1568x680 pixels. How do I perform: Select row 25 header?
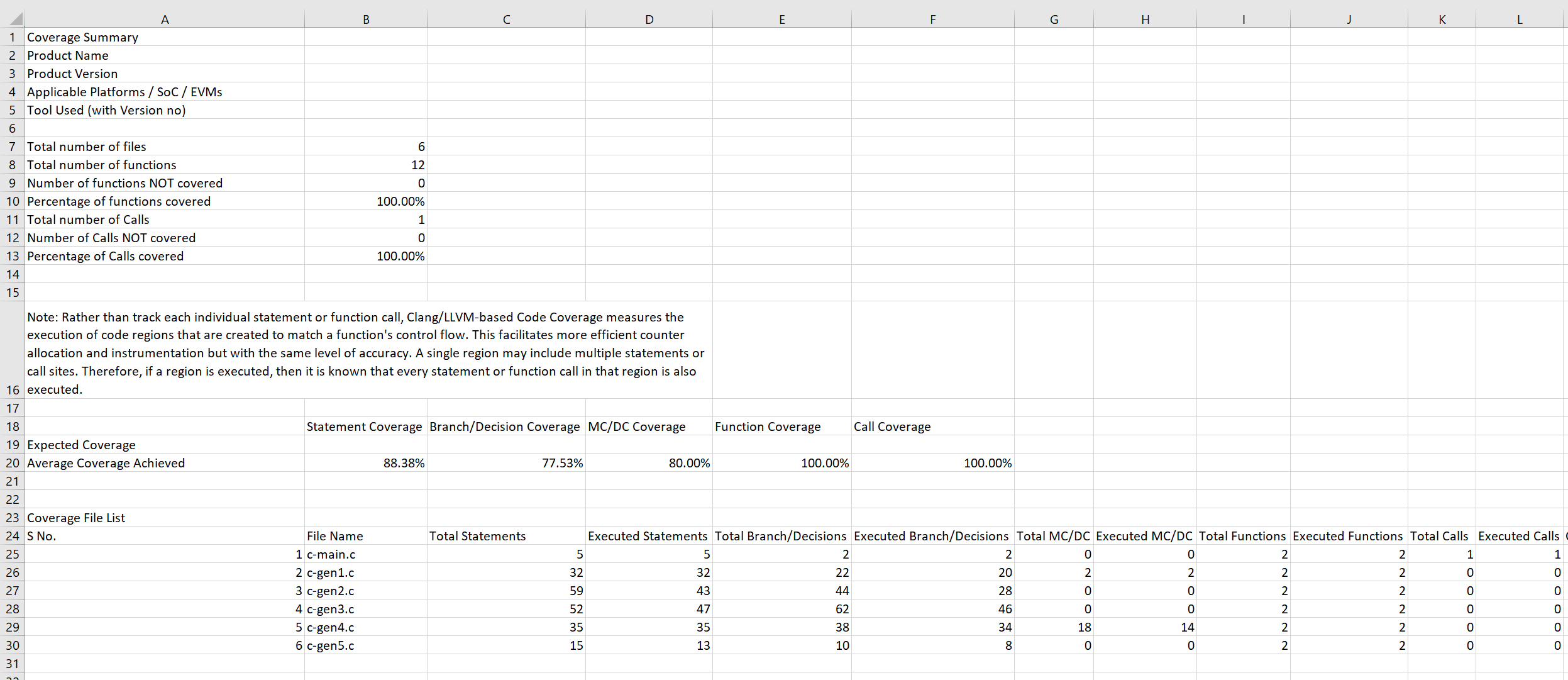point(13,554)
